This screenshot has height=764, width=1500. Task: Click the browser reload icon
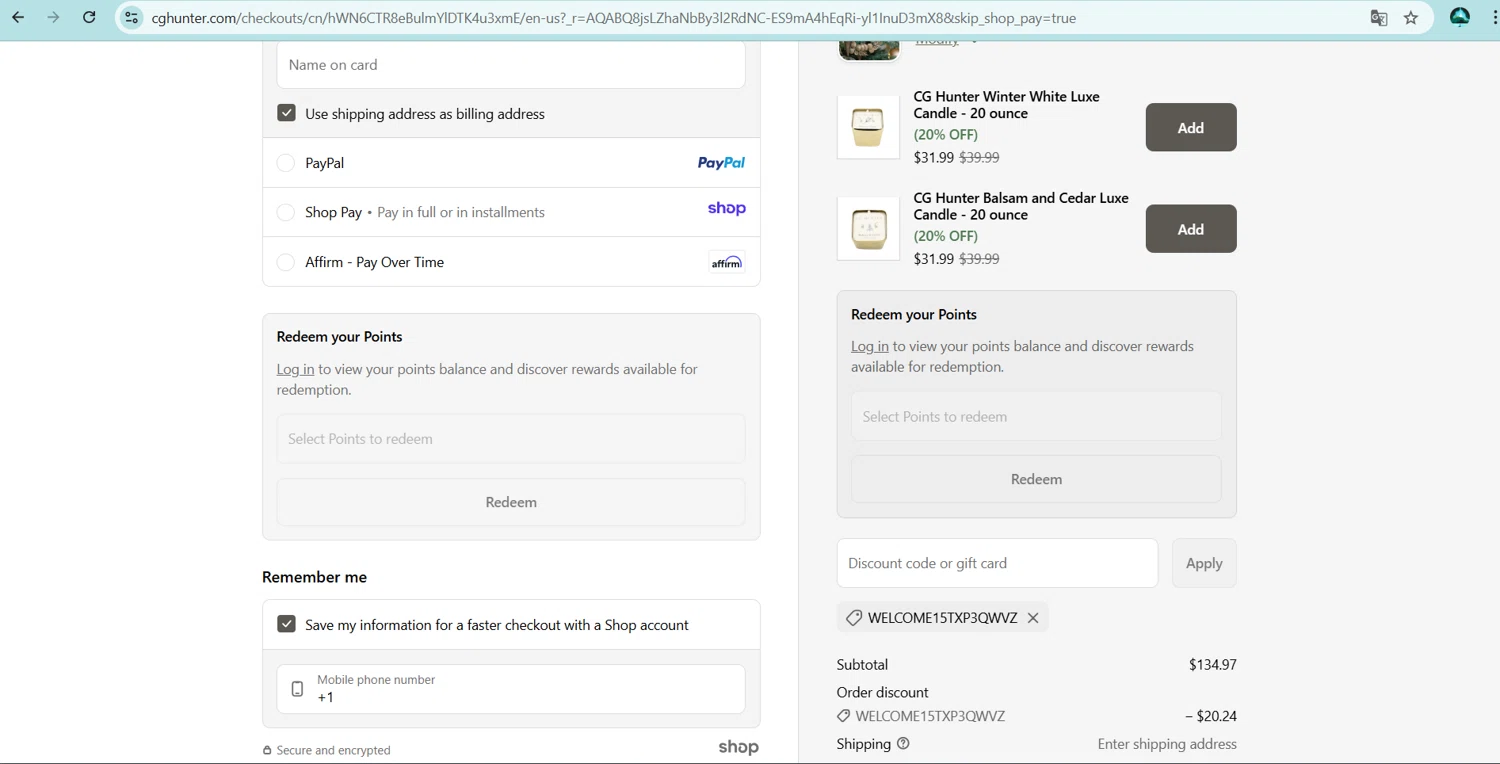point(89,17)
